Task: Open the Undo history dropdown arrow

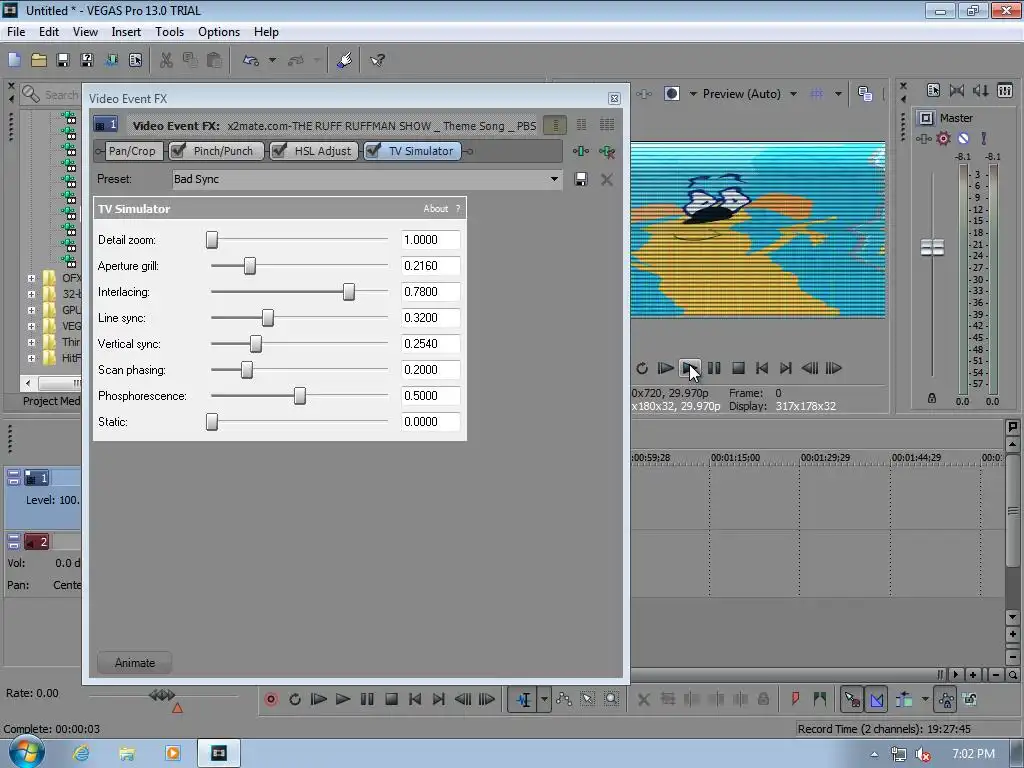Action: tap(272, 60)
